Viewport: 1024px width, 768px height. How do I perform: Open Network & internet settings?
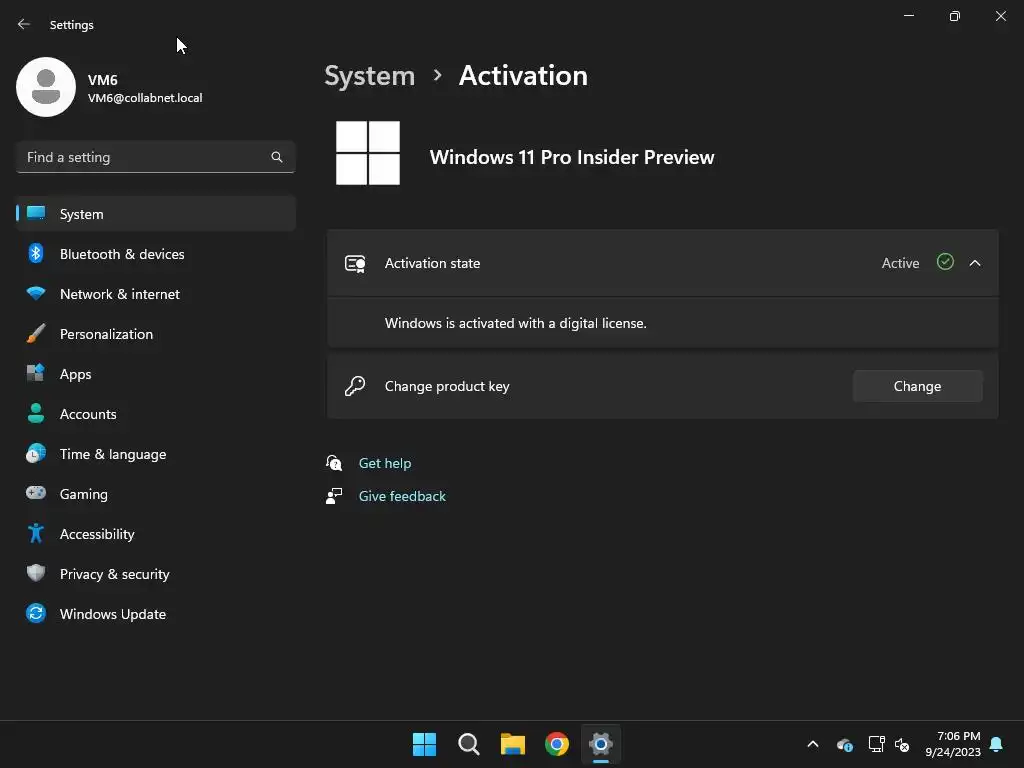click(155, 294)
